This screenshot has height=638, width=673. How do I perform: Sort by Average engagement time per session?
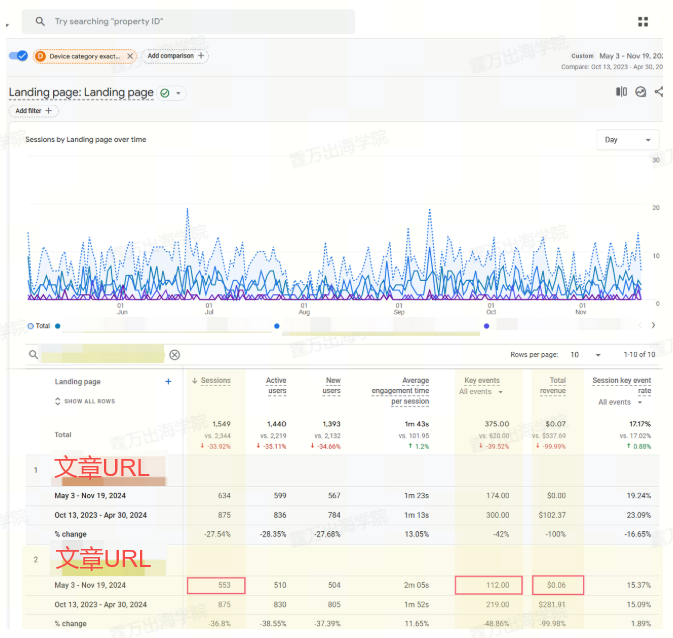400,391
